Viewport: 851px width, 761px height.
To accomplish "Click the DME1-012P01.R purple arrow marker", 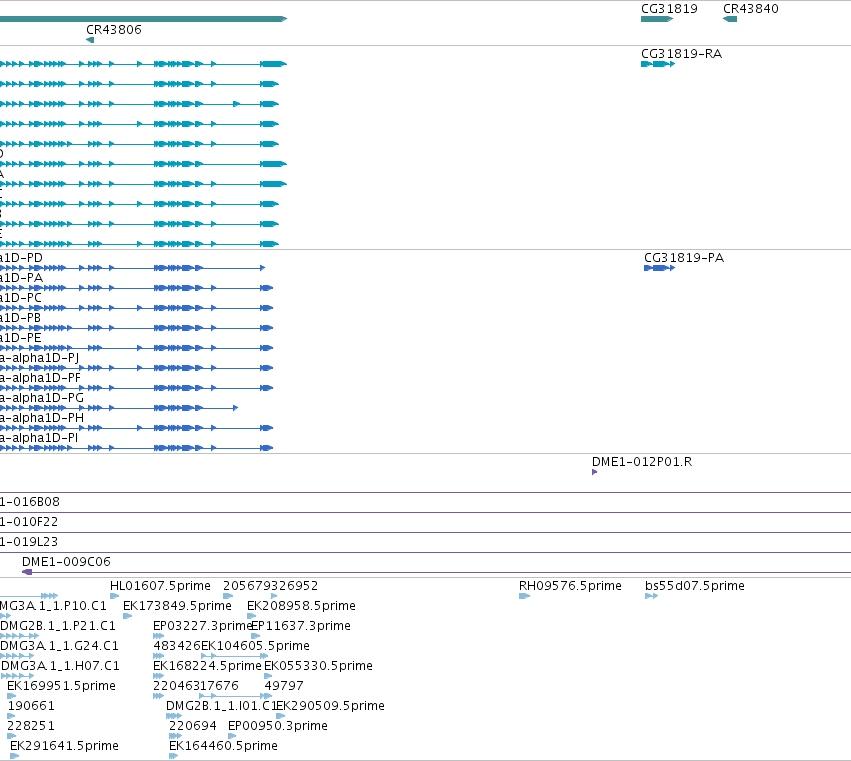I will click(594, 472).
